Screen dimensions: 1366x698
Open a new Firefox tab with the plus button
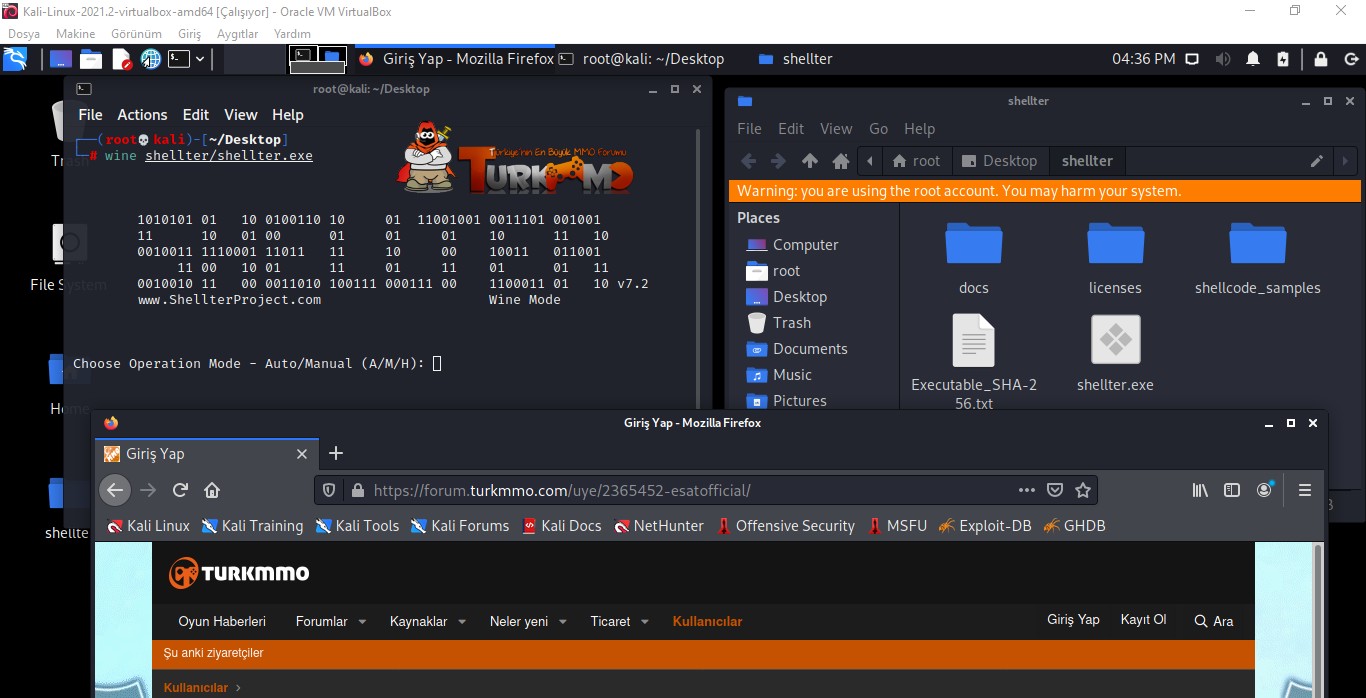336,454
